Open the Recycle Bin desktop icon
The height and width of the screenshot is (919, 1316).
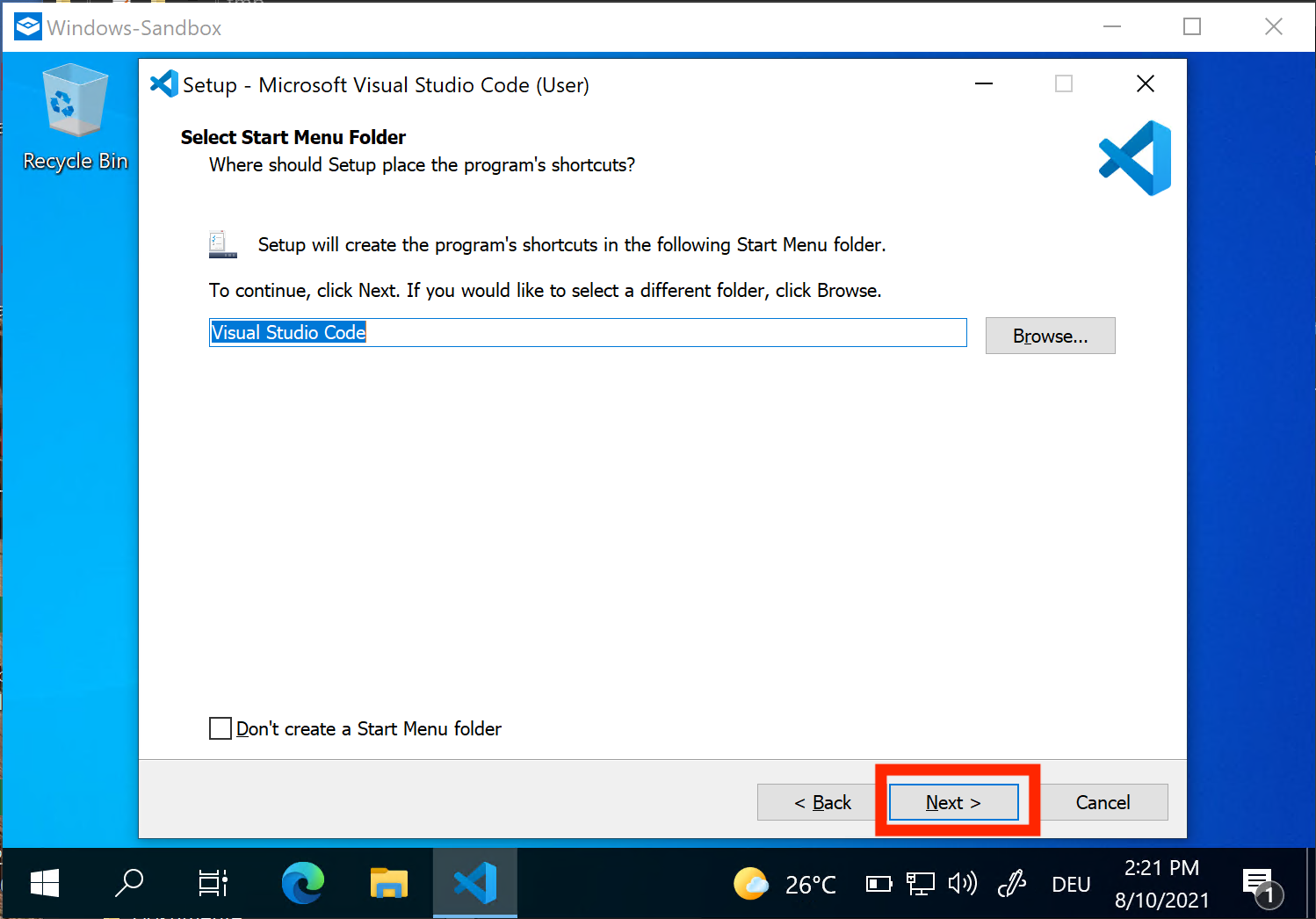(x=76, y=118)
